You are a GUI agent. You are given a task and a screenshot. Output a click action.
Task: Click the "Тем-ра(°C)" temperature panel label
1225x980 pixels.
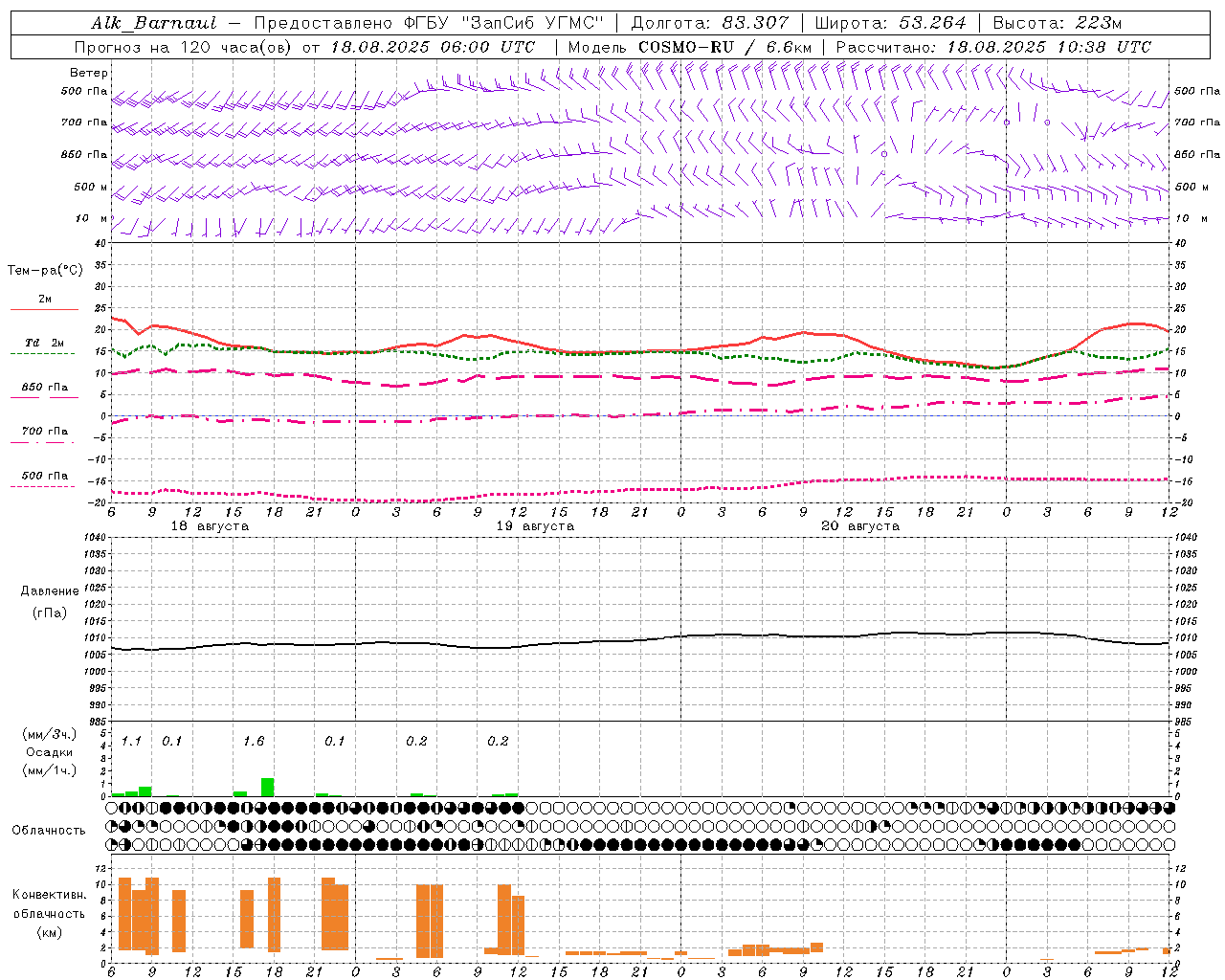(45, 271)
